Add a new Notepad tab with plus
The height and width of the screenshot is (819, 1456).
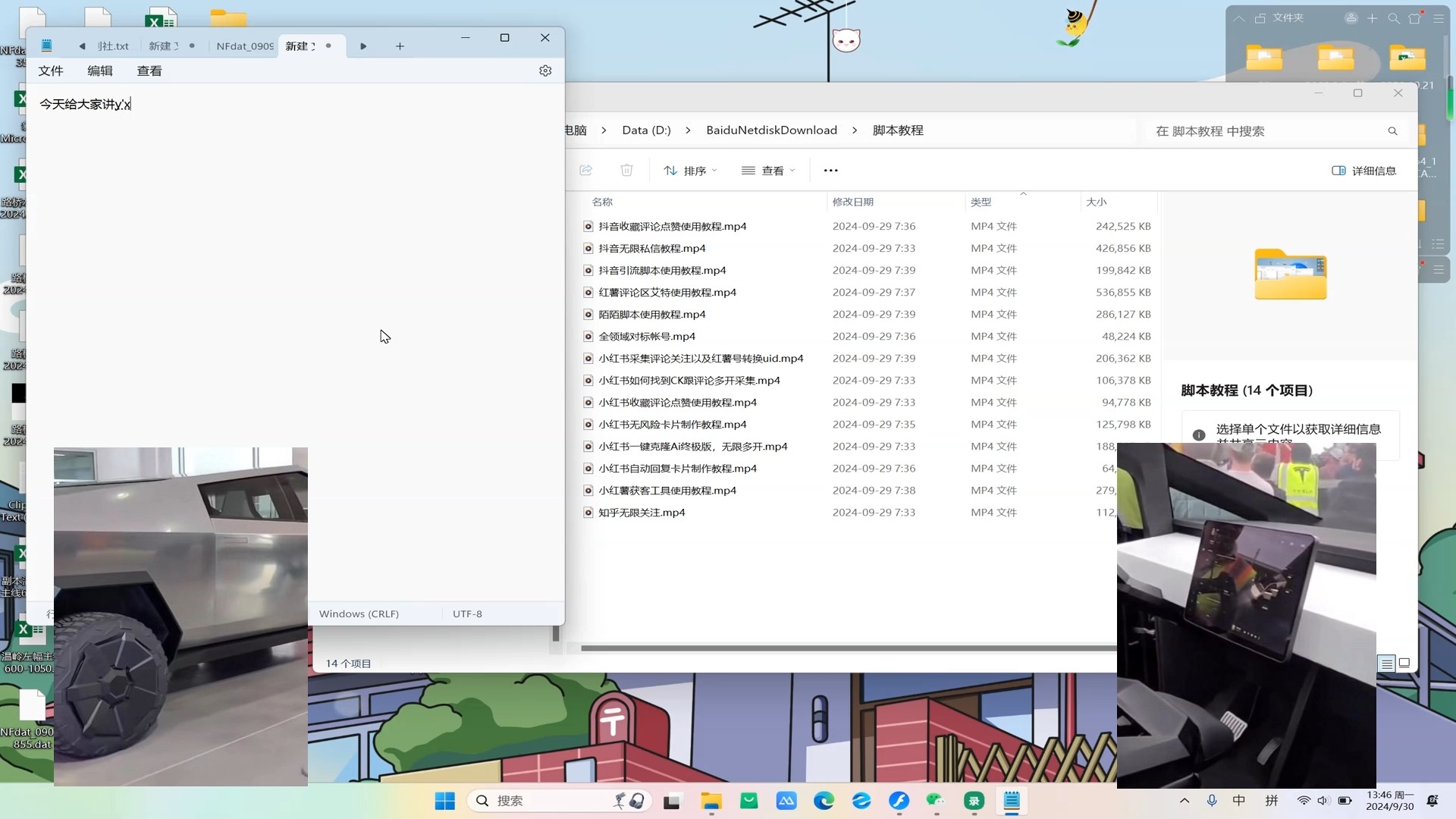400,46
